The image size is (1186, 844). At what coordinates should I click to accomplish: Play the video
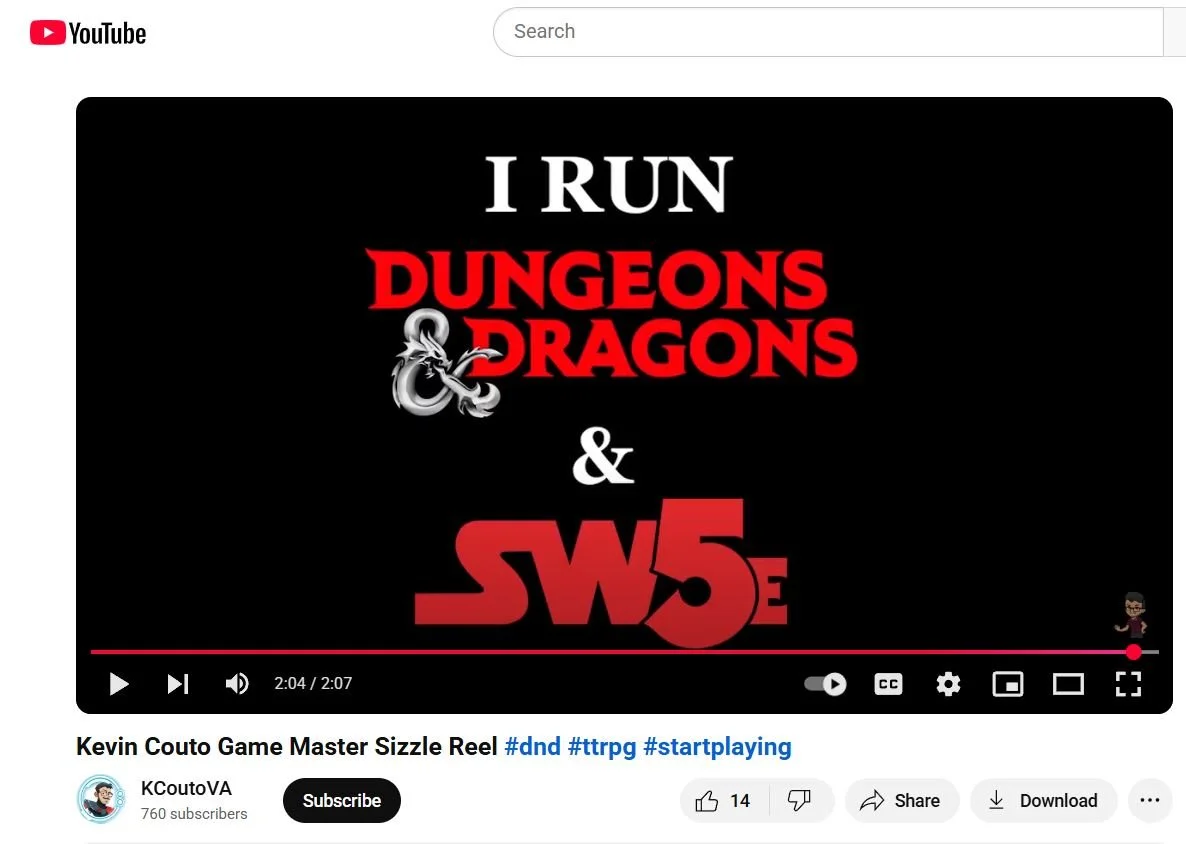[x=119, y=684]
